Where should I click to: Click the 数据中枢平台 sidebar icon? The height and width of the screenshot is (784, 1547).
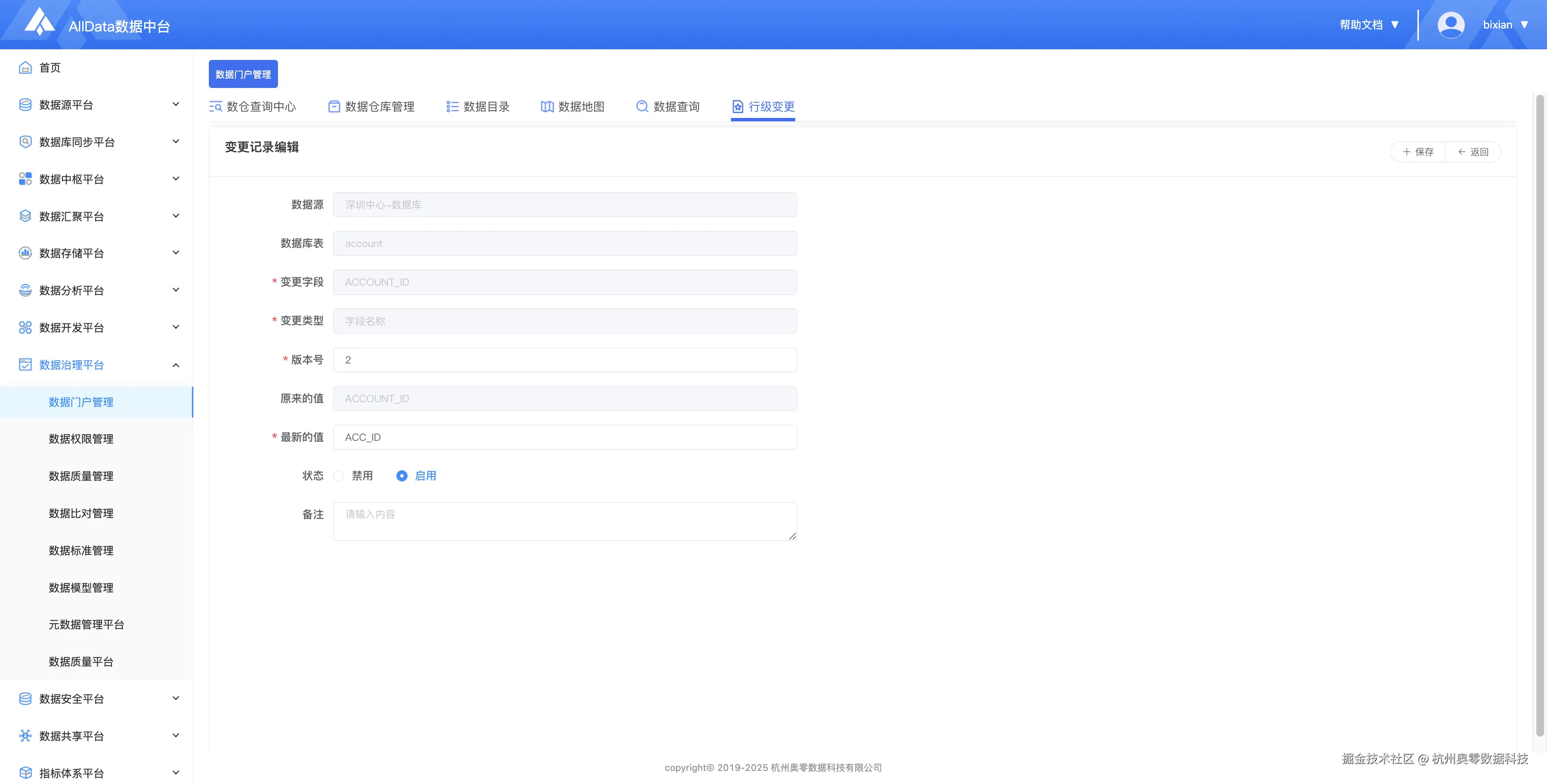[25, 179]
